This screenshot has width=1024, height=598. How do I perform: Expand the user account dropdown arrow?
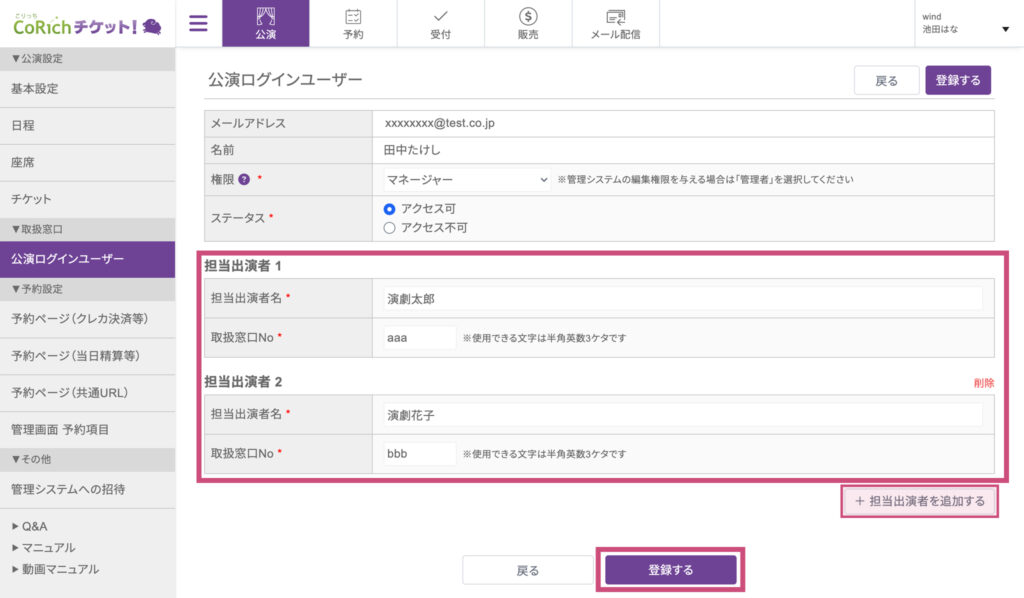pyautogui.click(x=1005, y=29)
